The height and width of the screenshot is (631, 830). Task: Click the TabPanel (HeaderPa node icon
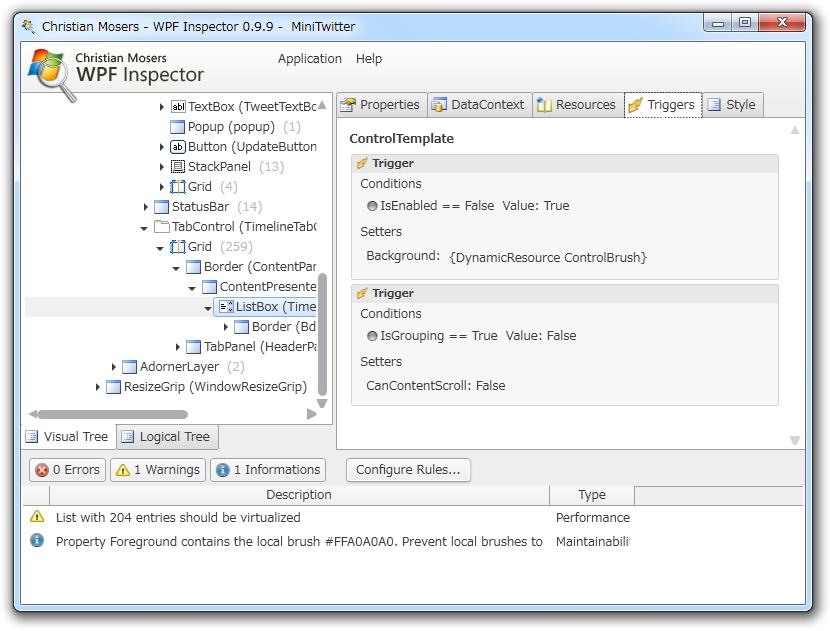[x=194, y=347]
